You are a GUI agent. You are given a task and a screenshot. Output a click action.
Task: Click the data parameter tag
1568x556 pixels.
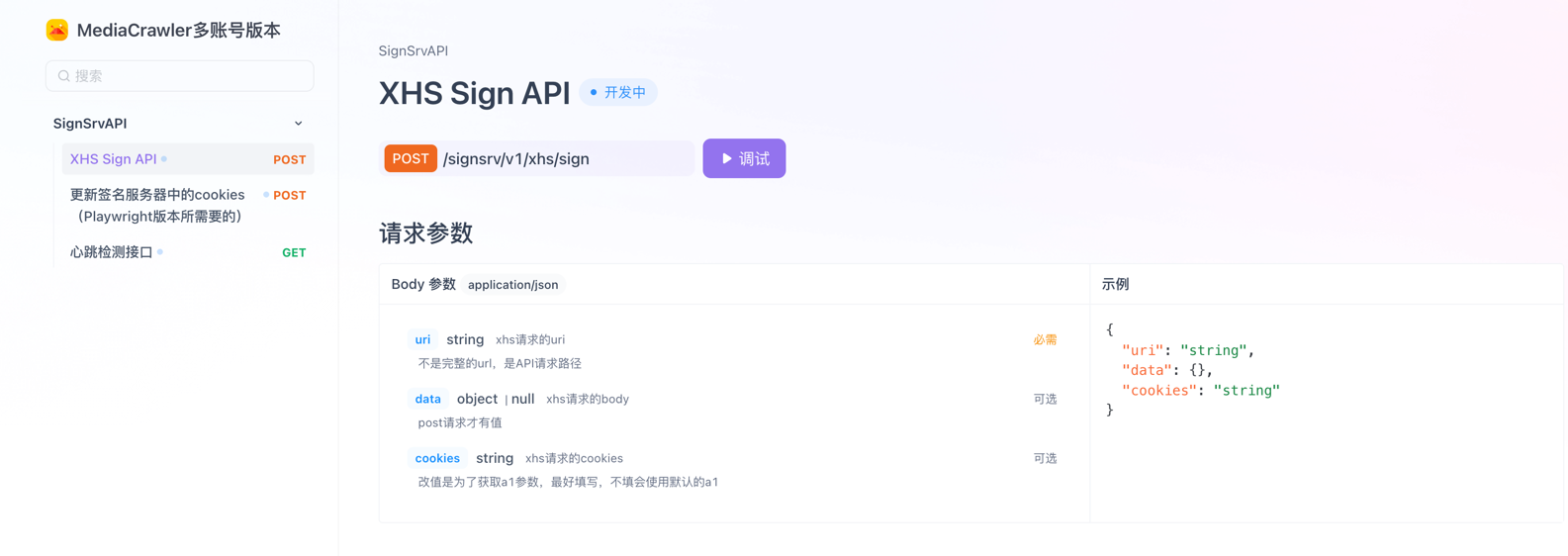pos(427,399)
